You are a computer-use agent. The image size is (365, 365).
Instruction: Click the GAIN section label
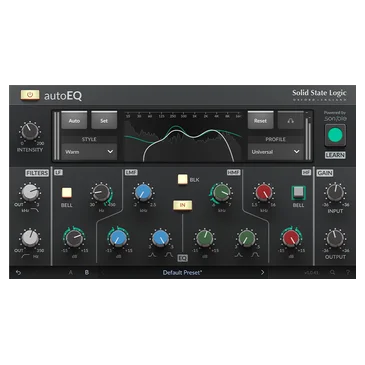tap(325, 173)
